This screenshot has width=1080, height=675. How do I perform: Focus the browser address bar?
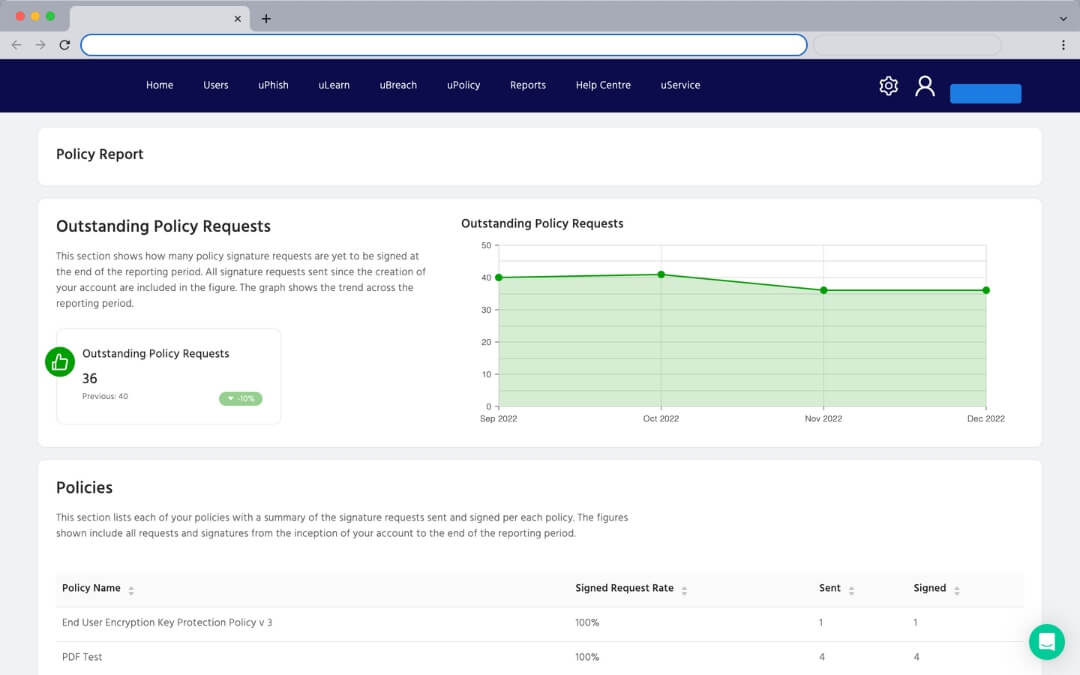443,45
